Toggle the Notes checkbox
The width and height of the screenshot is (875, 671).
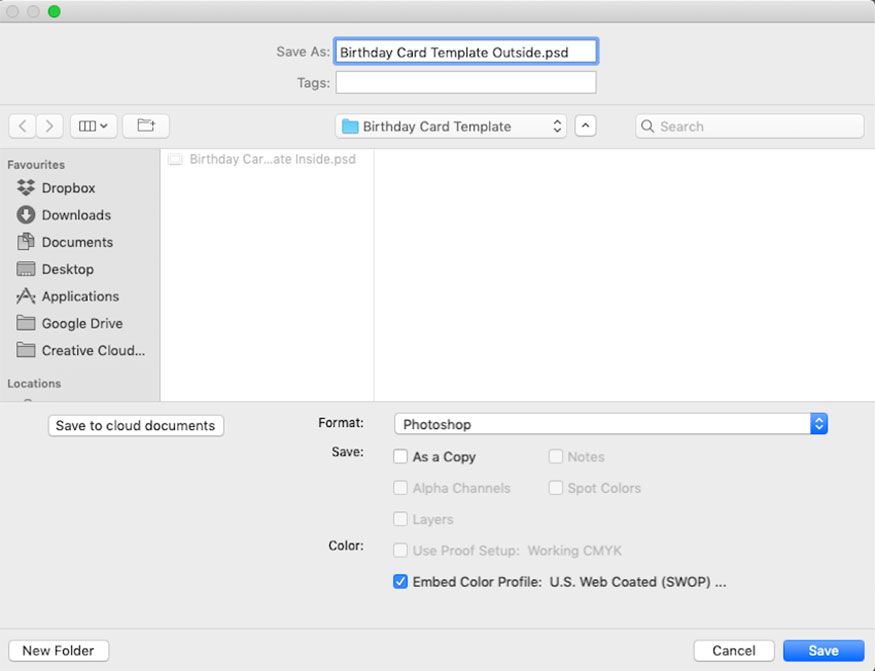click(555, 457)
